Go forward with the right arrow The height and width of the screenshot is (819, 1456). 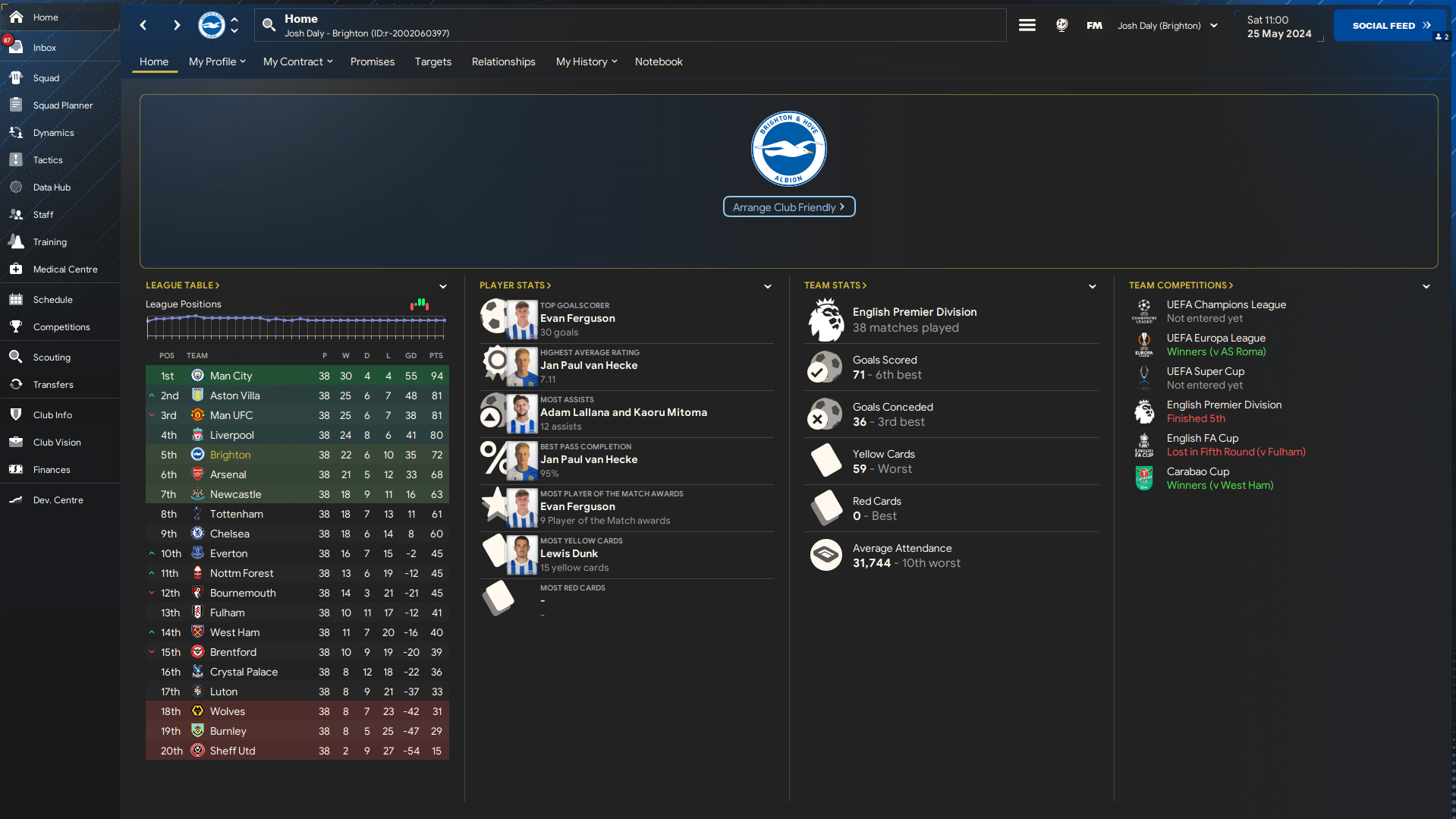click(177, 25)
